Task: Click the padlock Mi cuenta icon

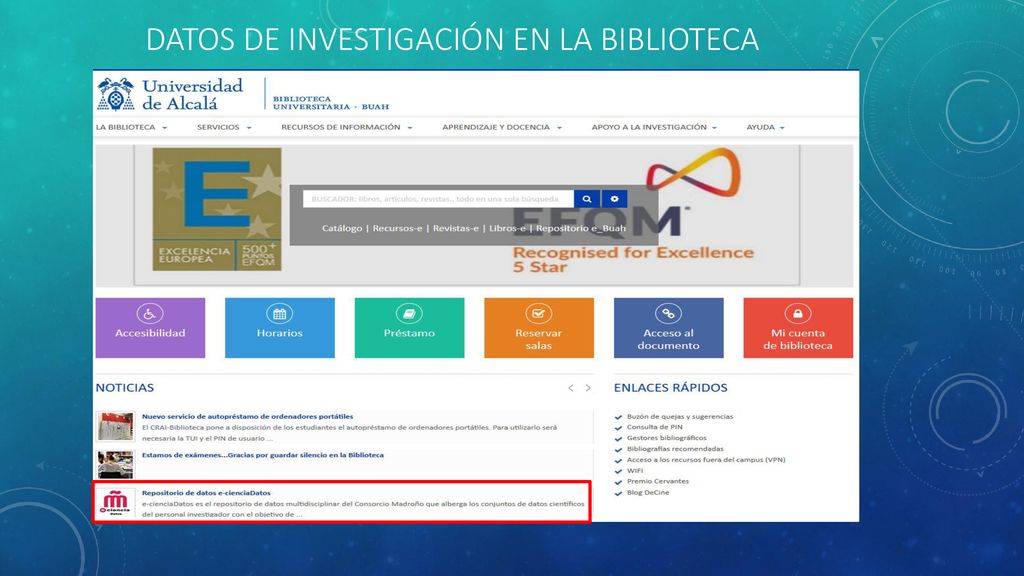Action: (x=798, y=313)
